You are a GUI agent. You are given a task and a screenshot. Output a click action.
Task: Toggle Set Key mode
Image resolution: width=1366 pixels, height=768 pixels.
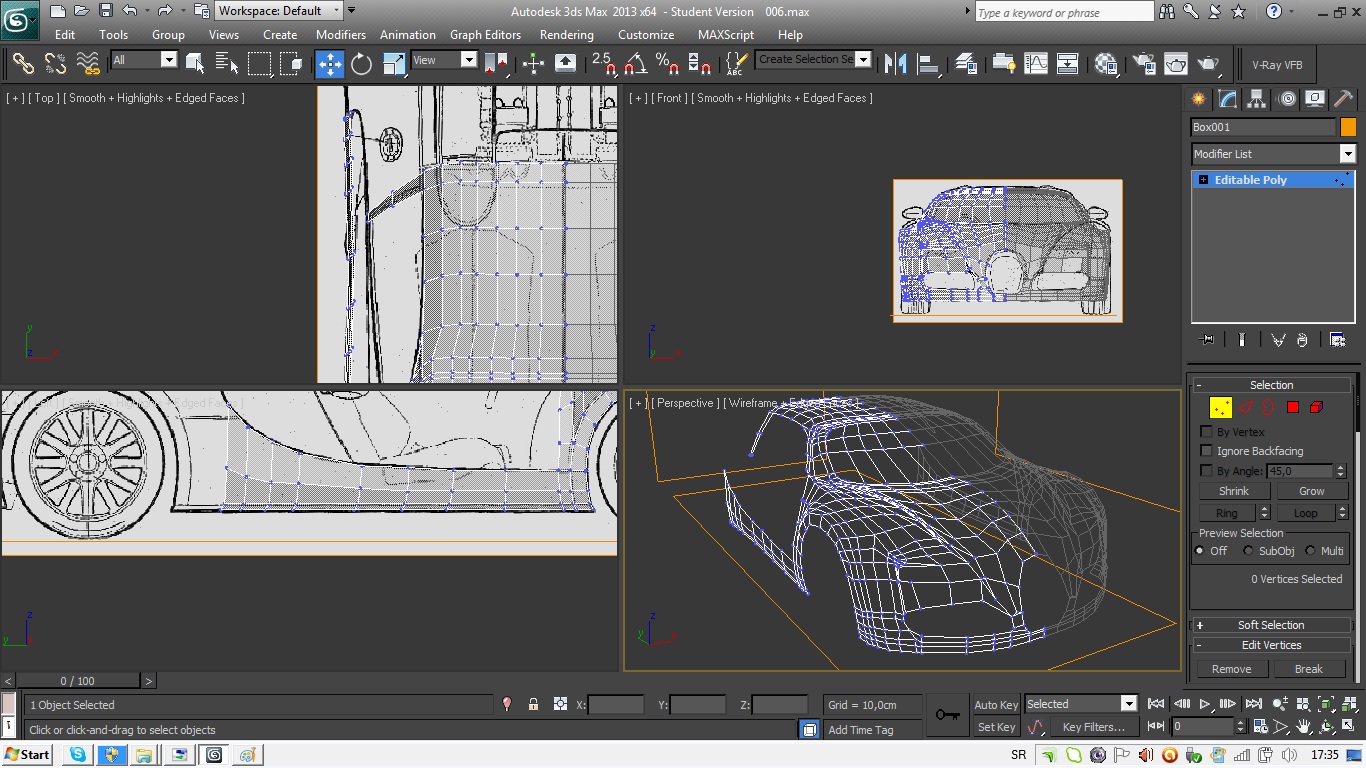[x=996, y=727]
